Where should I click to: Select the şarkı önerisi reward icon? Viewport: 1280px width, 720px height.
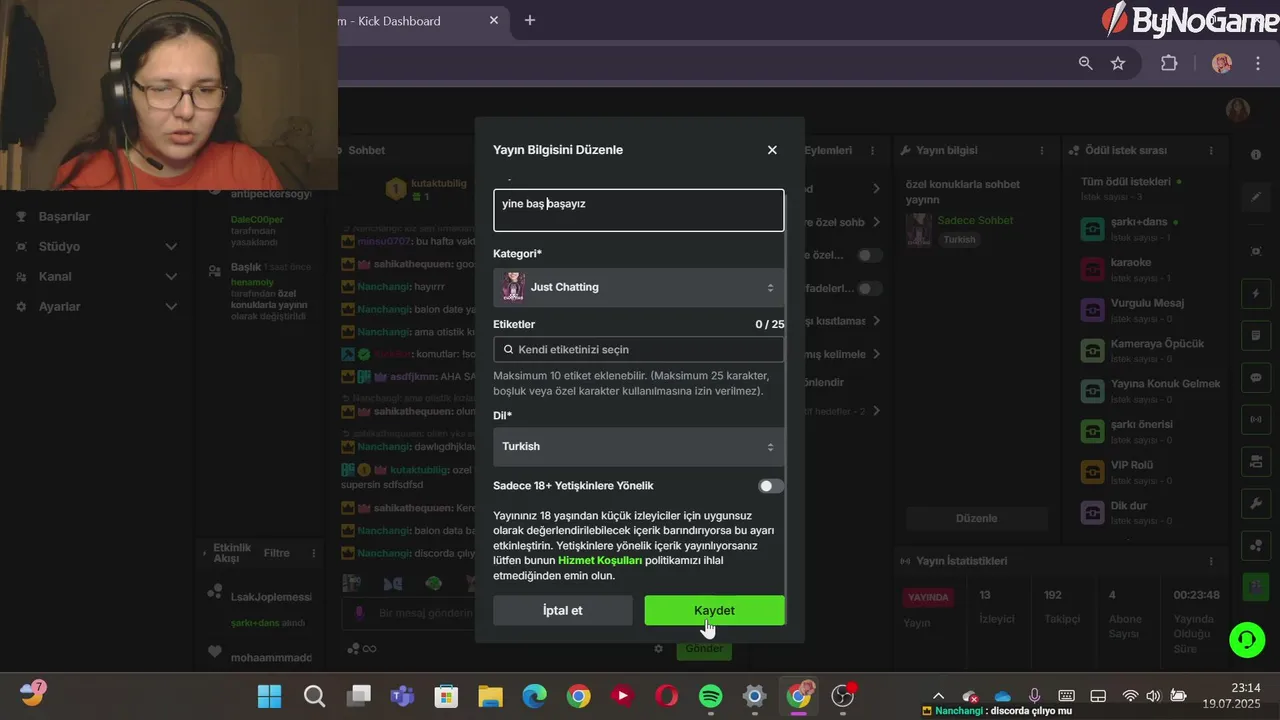point(1093,431)
